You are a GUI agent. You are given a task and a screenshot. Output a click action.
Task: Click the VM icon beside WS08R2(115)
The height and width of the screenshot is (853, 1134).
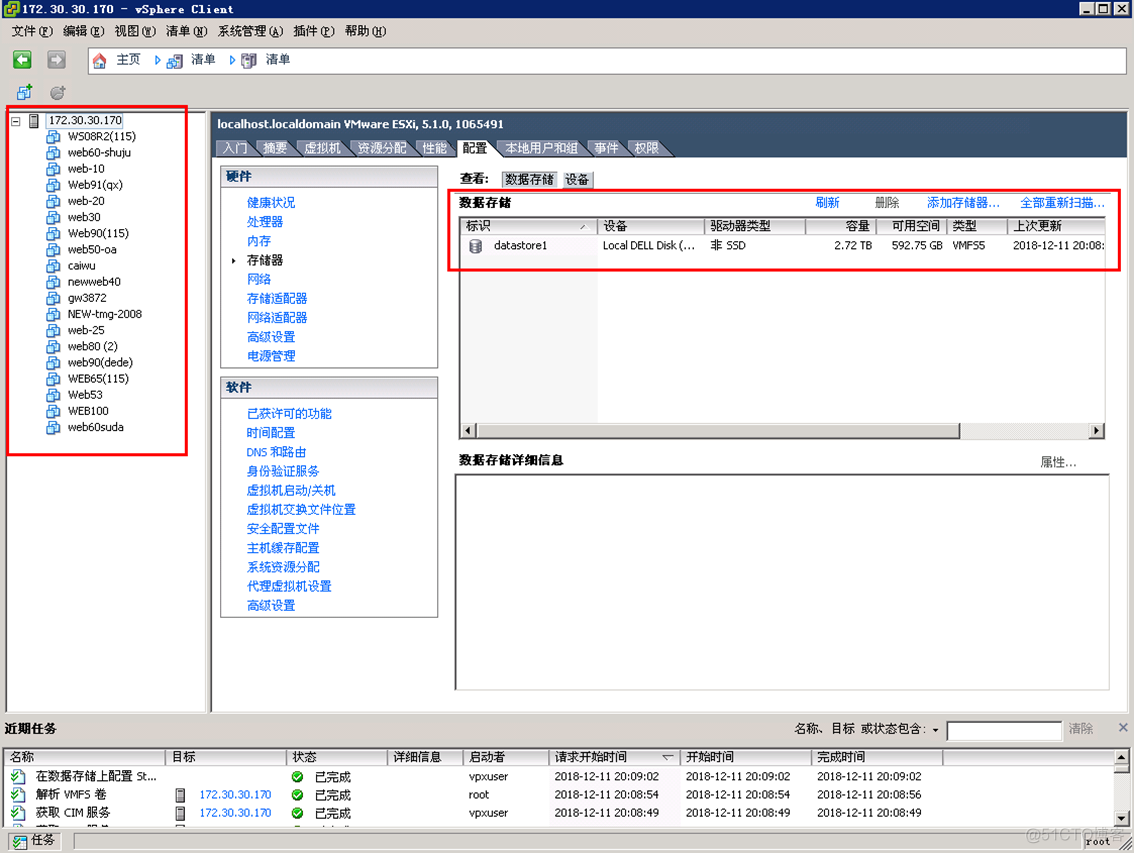[x=54, y=137]
